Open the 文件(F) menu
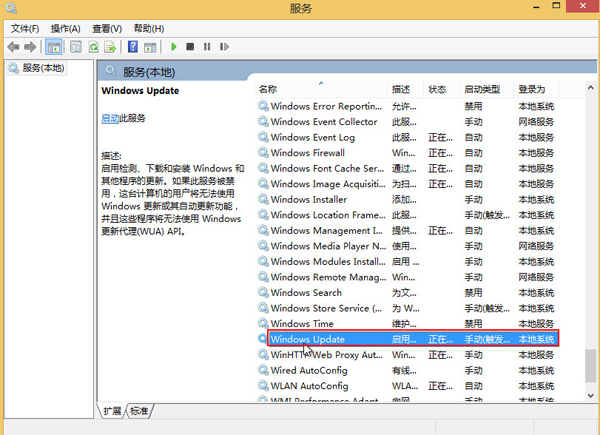Image resolution: width=600 pixels, height=435 pixels. [25, 29]
